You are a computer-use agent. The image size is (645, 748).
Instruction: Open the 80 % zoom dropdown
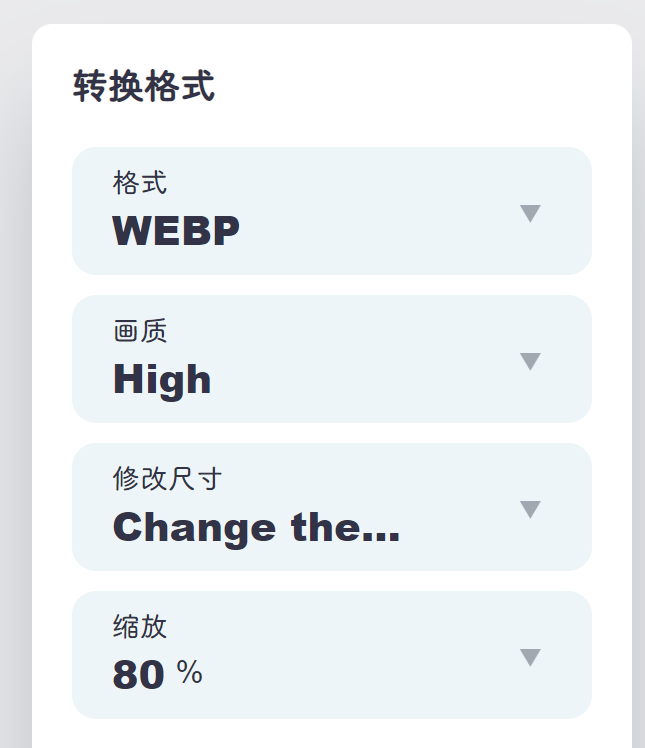(x=331, y=655)
